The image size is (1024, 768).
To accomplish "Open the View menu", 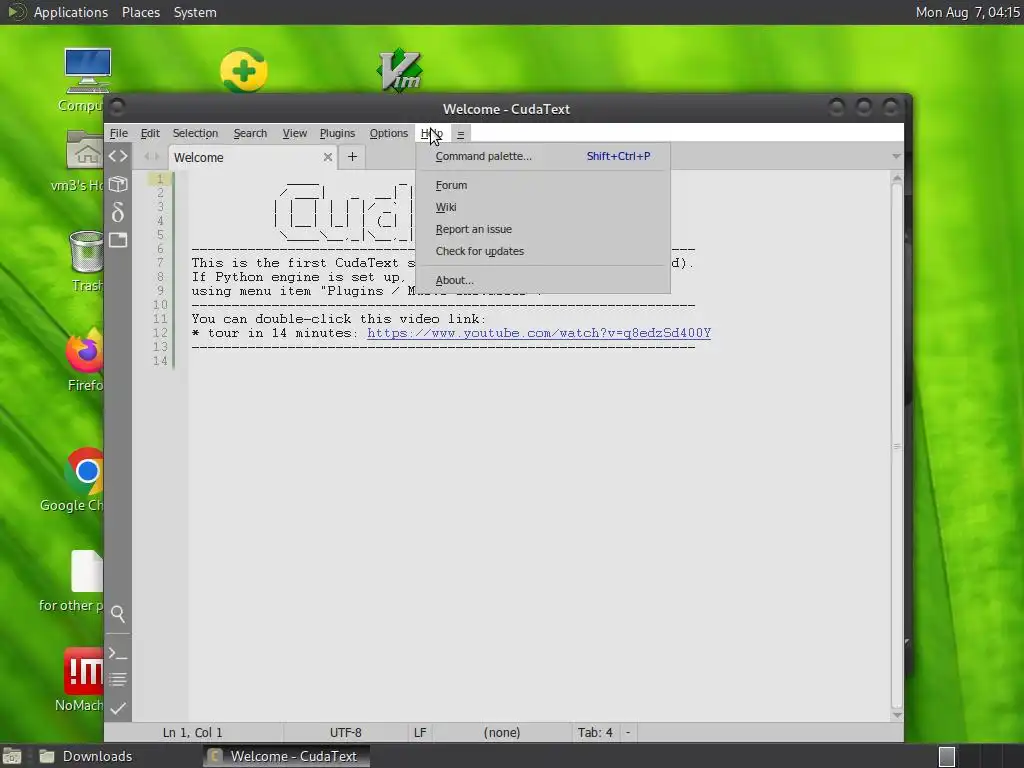I will tap(295, 133).
